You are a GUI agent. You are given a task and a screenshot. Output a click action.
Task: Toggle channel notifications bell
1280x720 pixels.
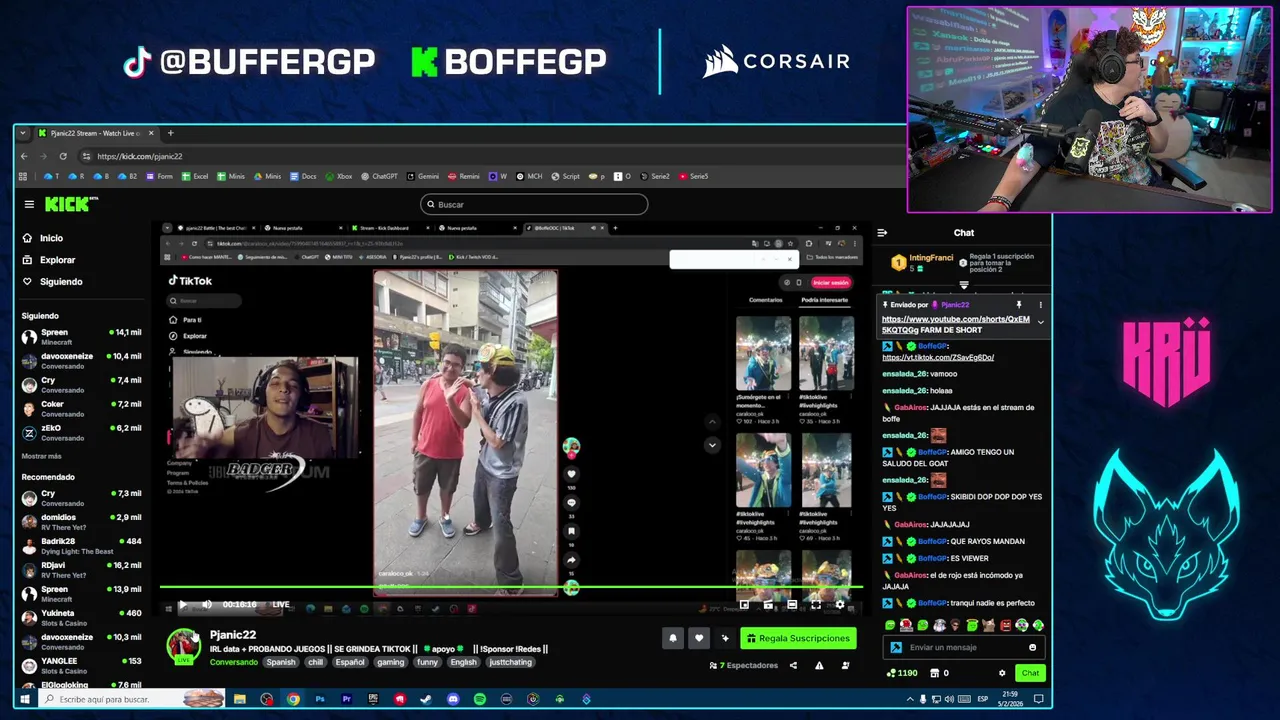click(x=673, y=638)
